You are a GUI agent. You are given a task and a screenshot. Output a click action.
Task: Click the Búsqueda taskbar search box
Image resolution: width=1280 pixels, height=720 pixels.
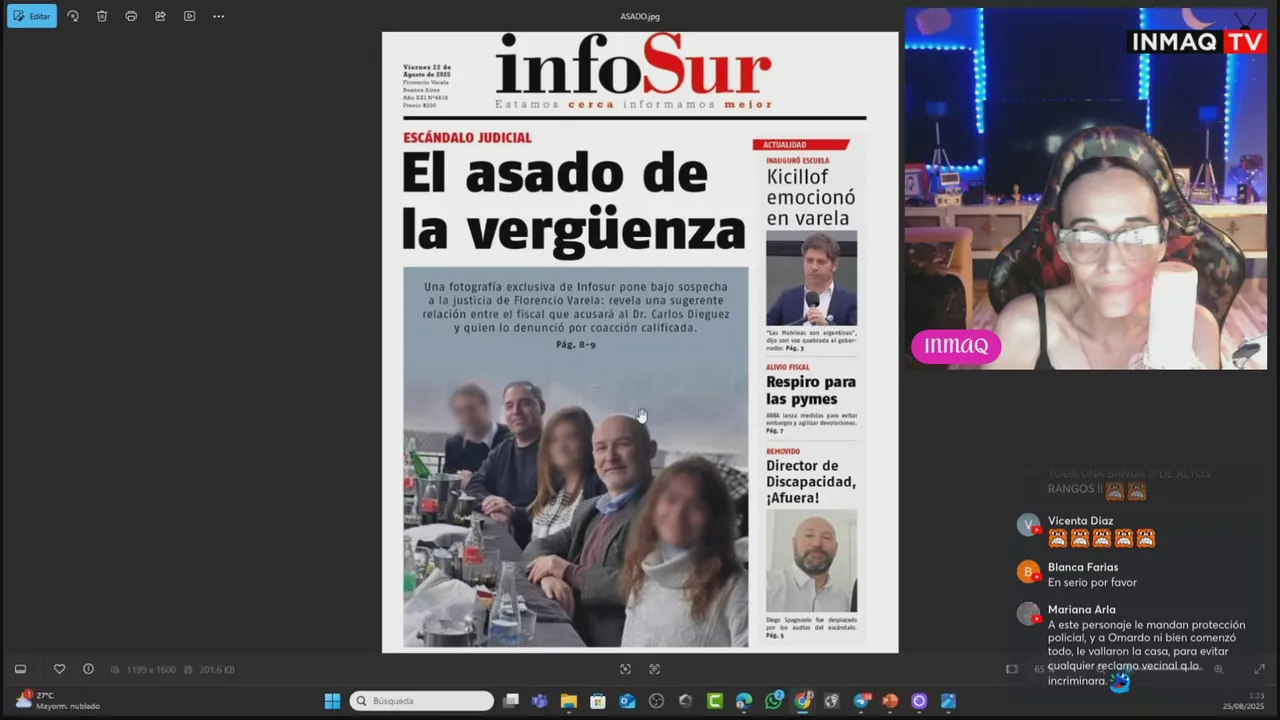coord(421,701)
